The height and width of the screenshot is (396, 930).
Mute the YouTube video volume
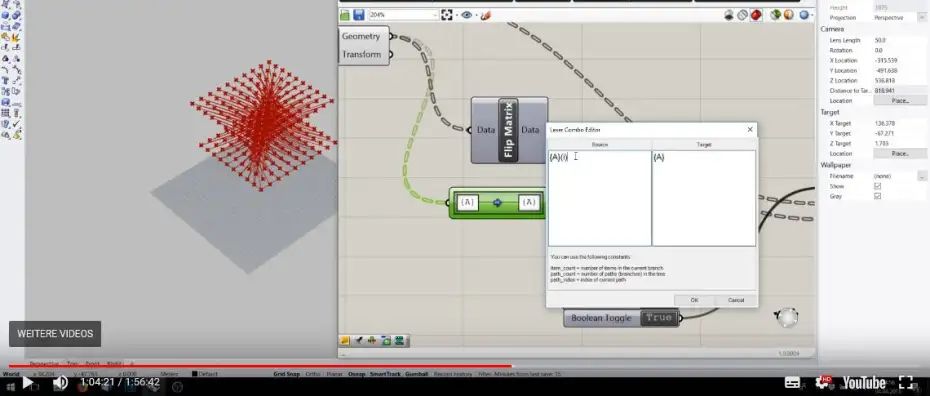[x=60, y=383]
